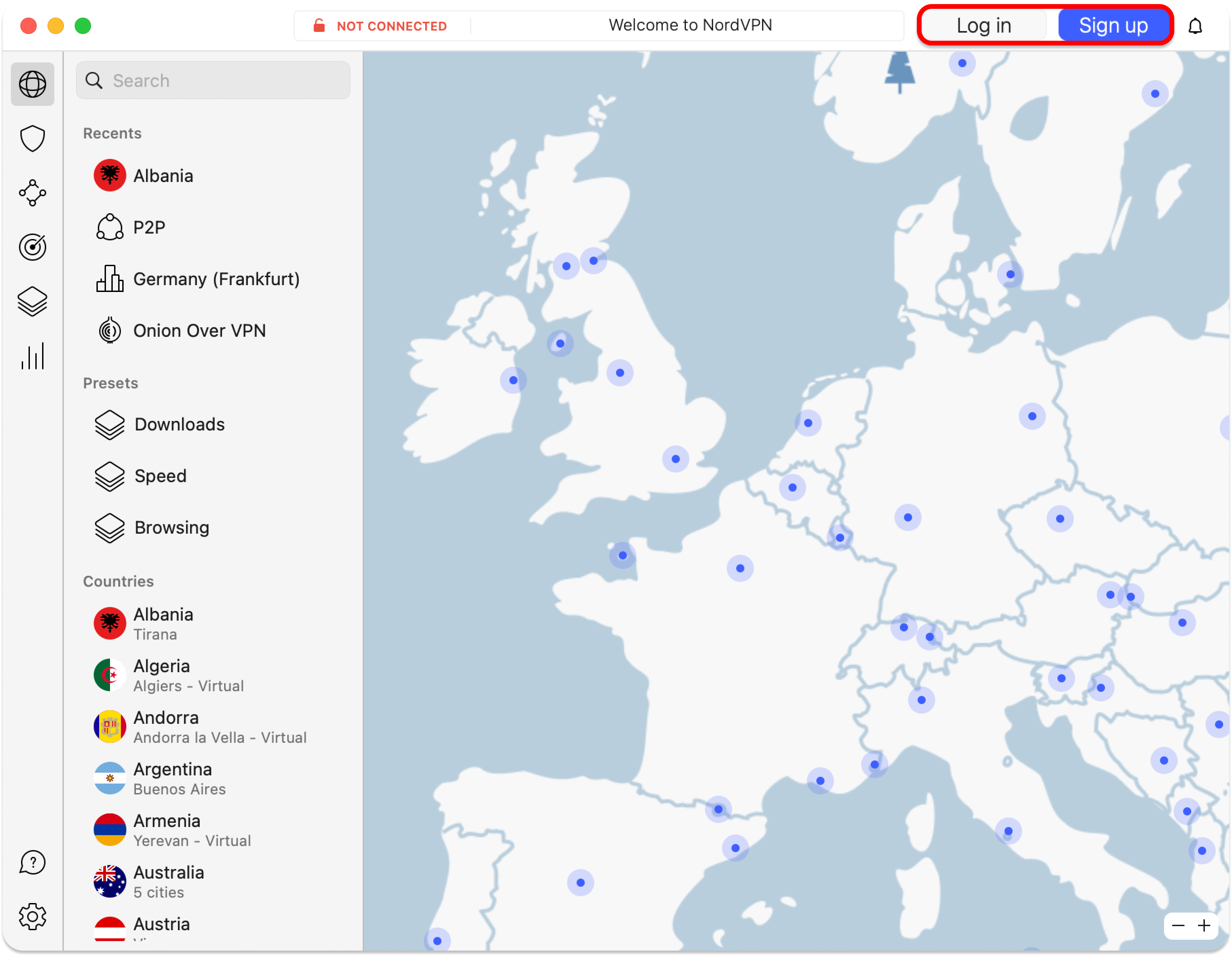Open settings gear in sidebar
Screen dimensions: 1232x956
[x=33, y=917]
